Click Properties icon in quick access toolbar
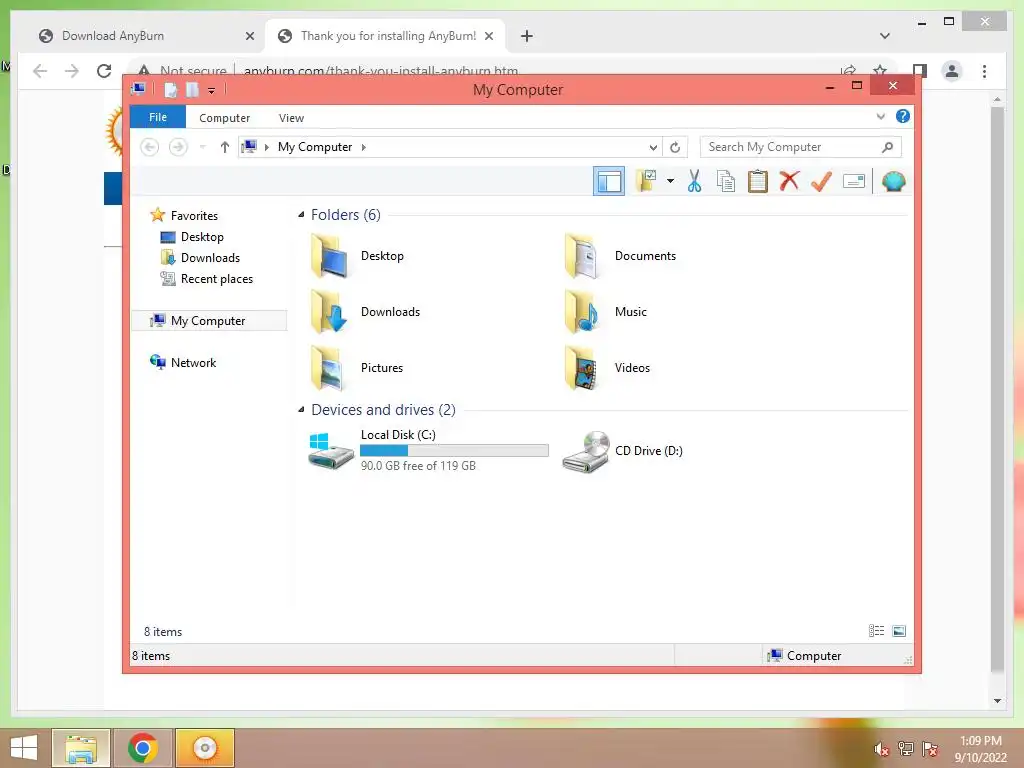The height and width of the screenshot is (768, 1024). [170, 89]
